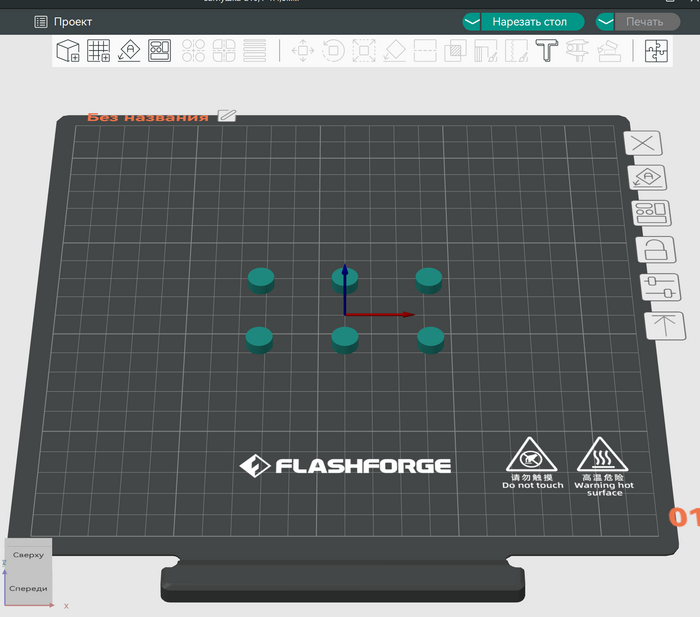Click Auto orient in the top toolbar
The width and height of the screenshot is (700, 617).
pyautogui.click(x=129, y=51)
